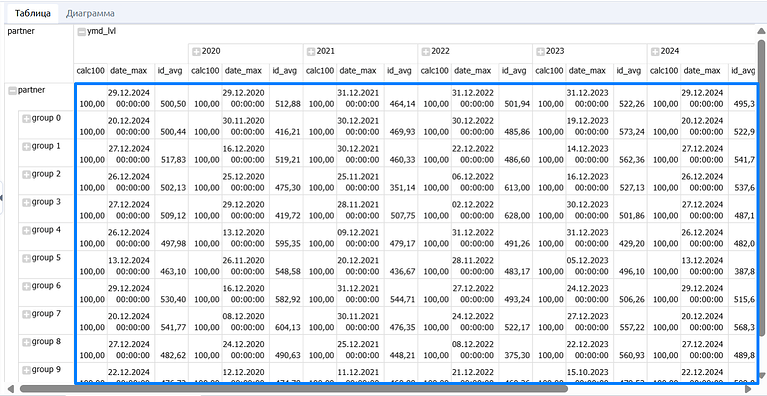Select the cell with value 548,58
Viewport: 767px width, 396px height.
point(286,264)
